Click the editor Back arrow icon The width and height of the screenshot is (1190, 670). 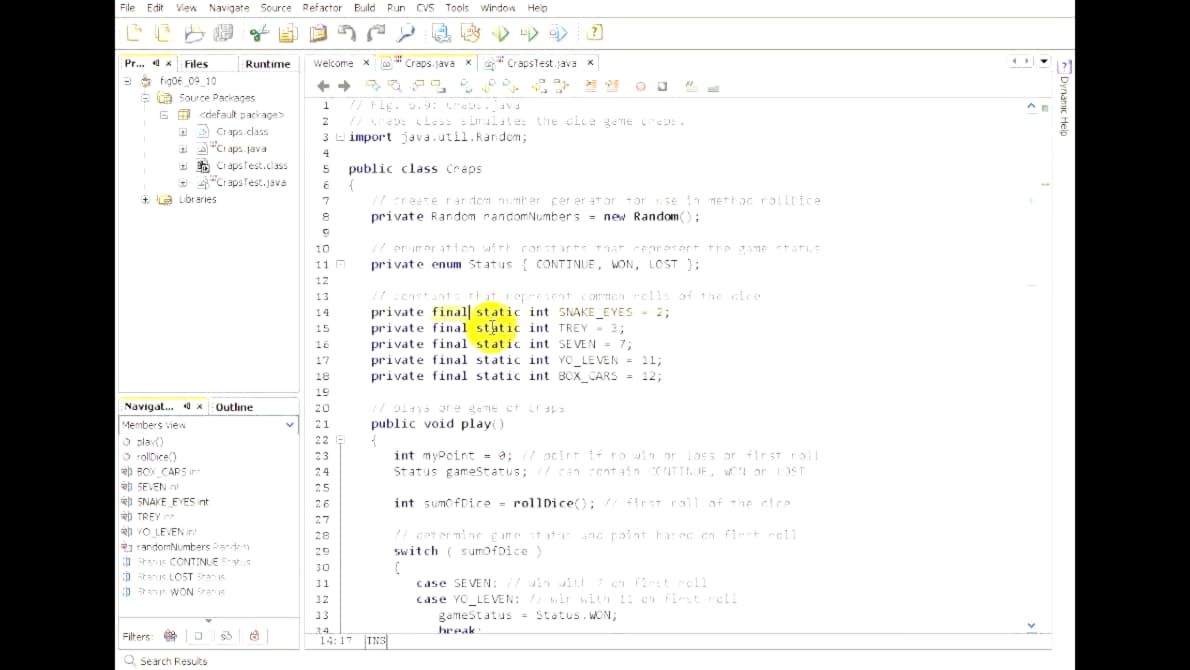click(323, 87)
